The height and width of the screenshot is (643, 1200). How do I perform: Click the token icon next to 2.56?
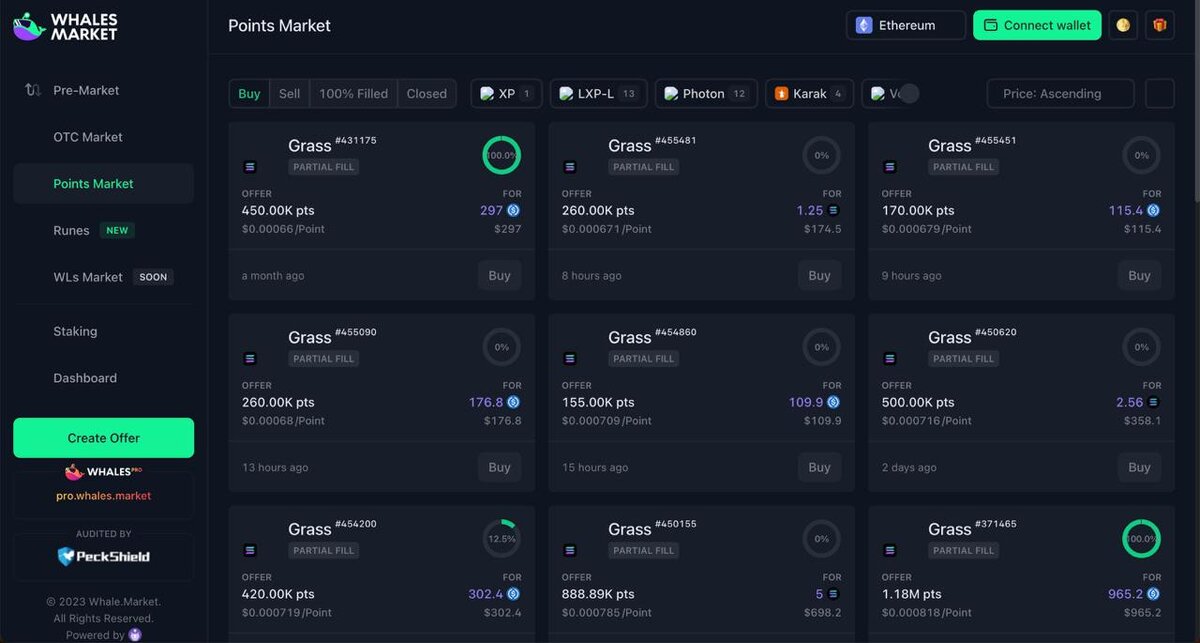(1153, 402)
